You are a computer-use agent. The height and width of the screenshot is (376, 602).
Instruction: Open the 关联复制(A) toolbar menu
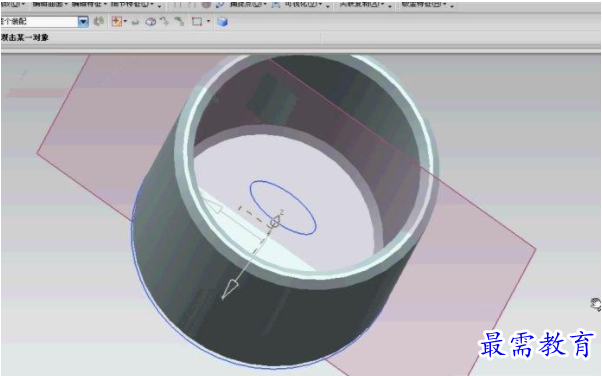(362, 4)
